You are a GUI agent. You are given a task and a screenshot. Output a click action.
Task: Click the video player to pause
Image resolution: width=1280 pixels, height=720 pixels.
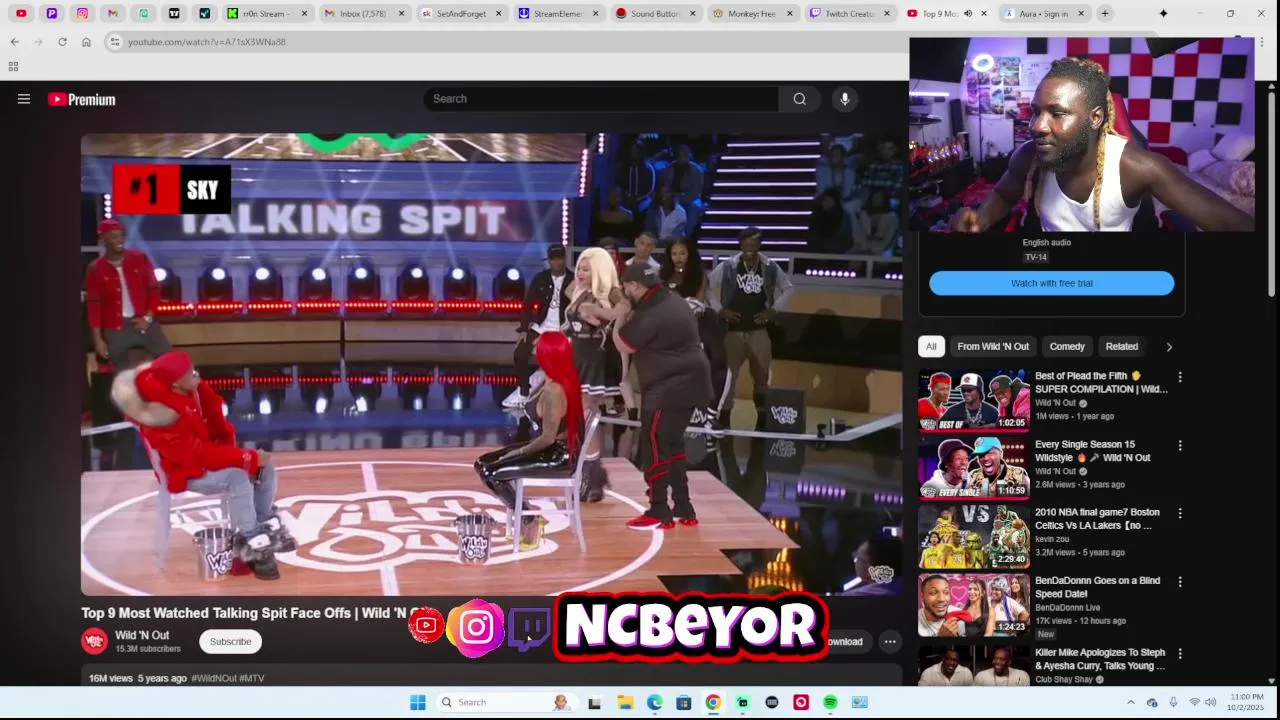[x=491, y=364]
